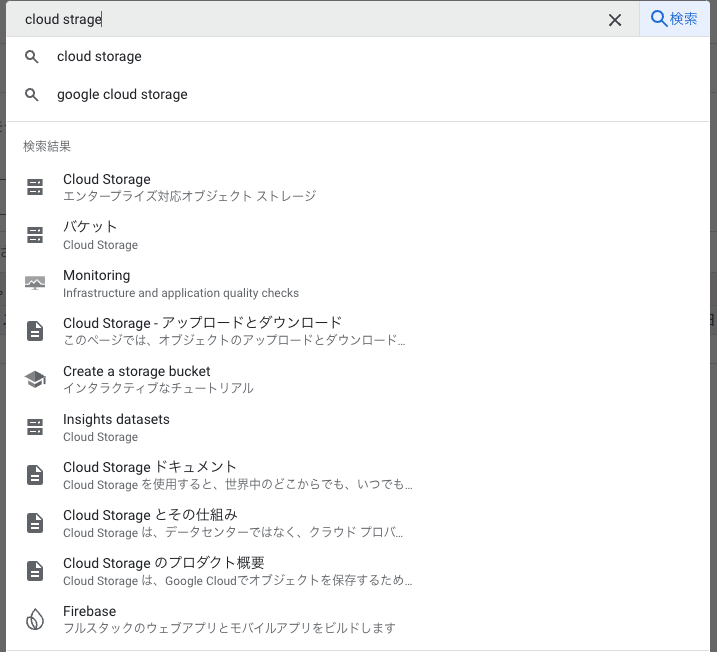Click magnifier icon beside 'cloud storage' suggestion
Screen dimensions: 717x652
(32, 57)
